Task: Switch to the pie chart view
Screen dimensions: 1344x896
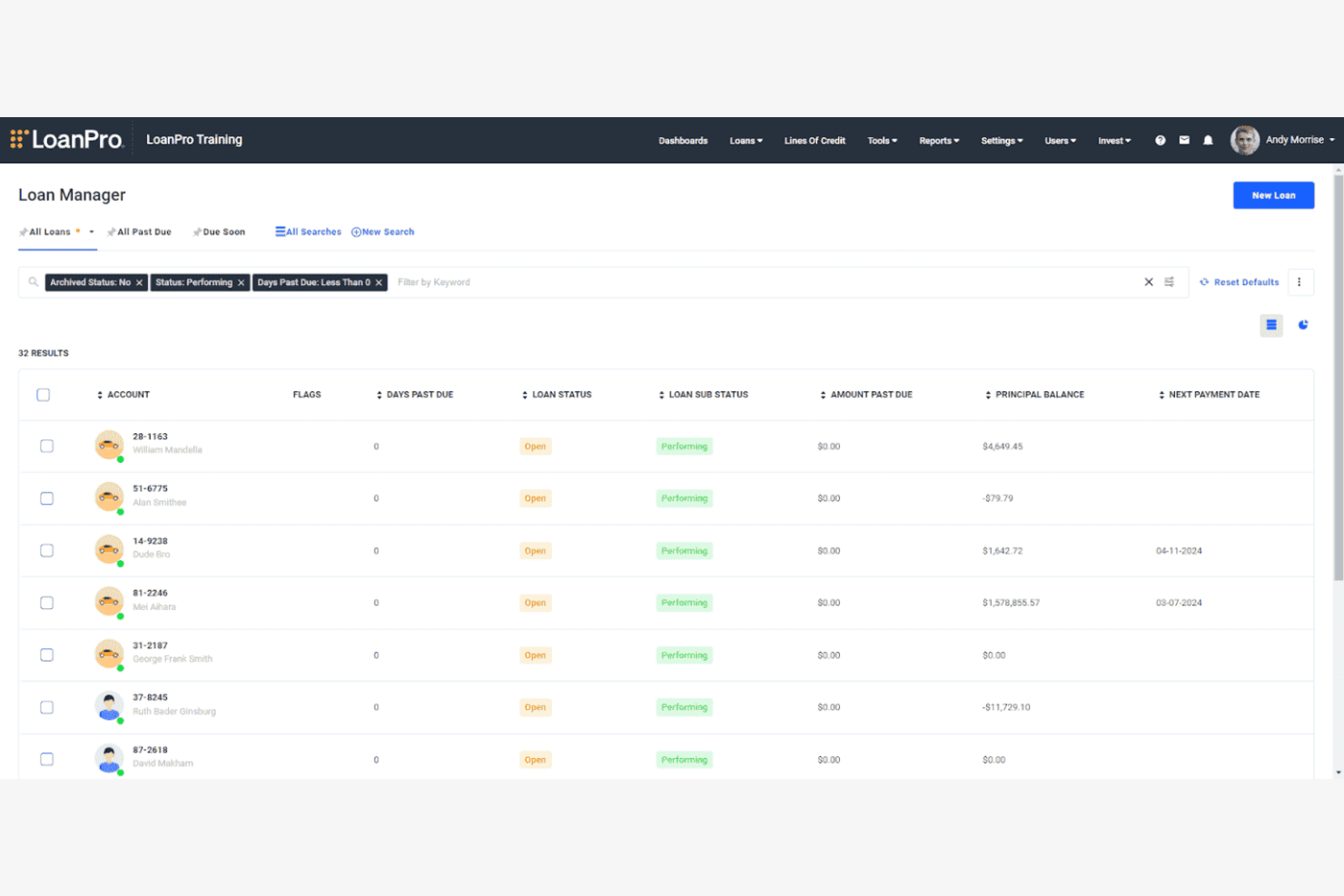Action: (x=1303, y=324)
